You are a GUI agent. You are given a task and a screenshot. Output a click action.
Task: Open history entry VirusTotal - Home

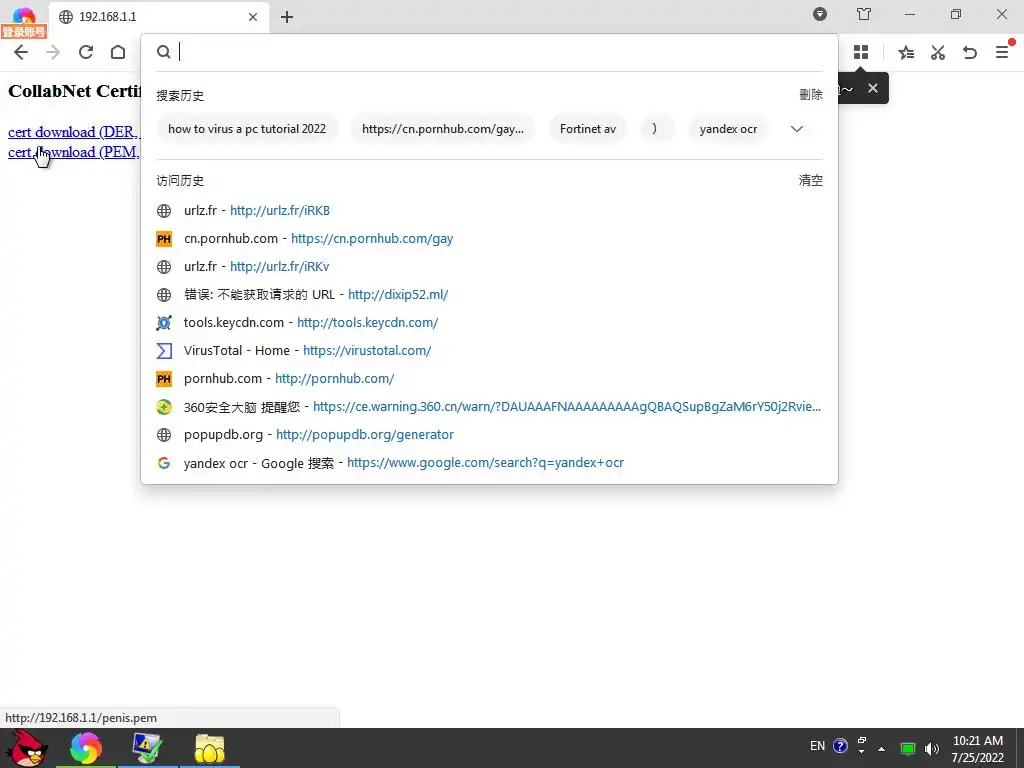point(489,351)
